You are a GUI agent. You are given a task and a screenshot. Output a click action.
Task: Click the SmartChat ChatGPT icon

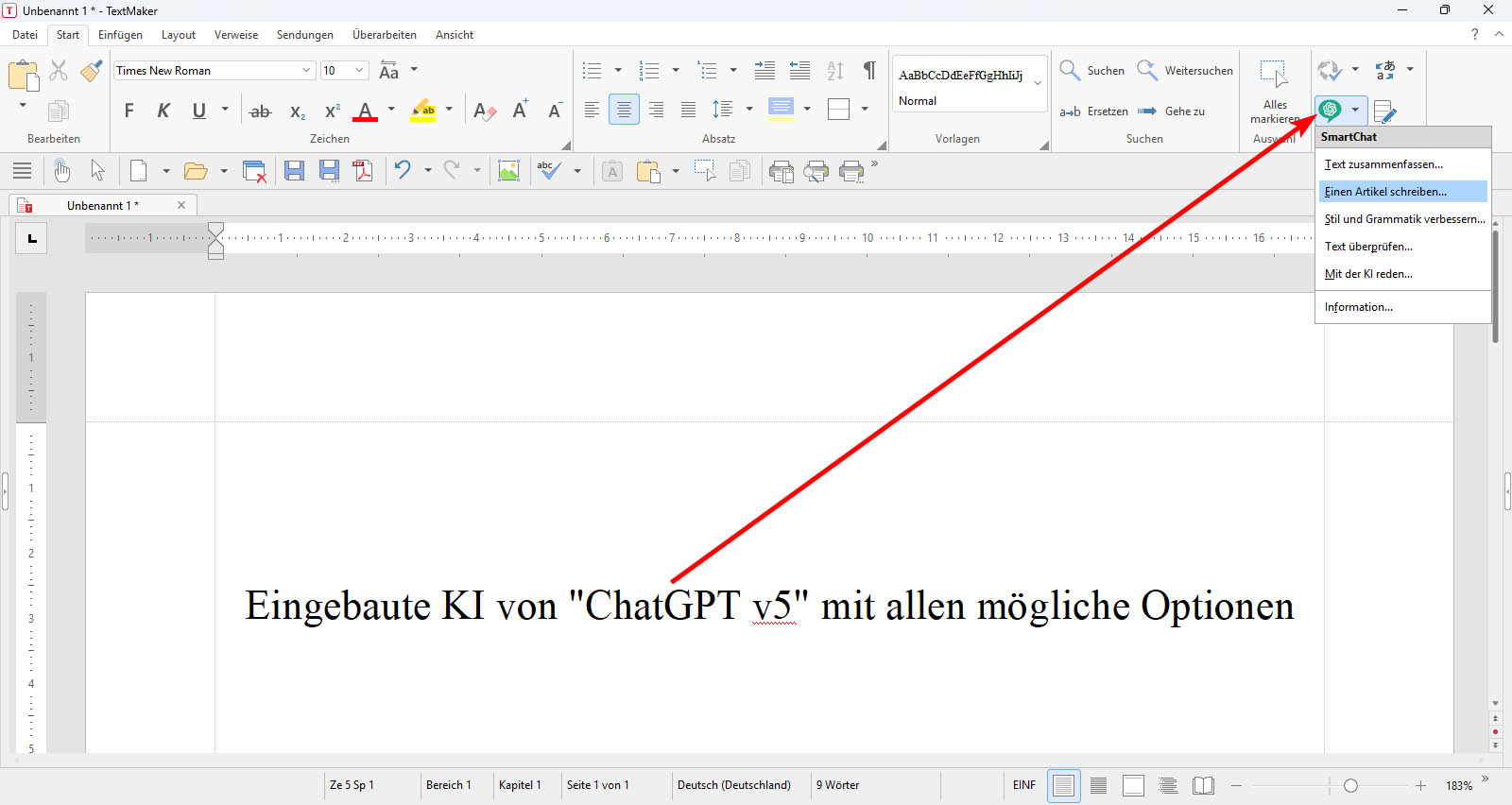click(x=1330, y=111)
